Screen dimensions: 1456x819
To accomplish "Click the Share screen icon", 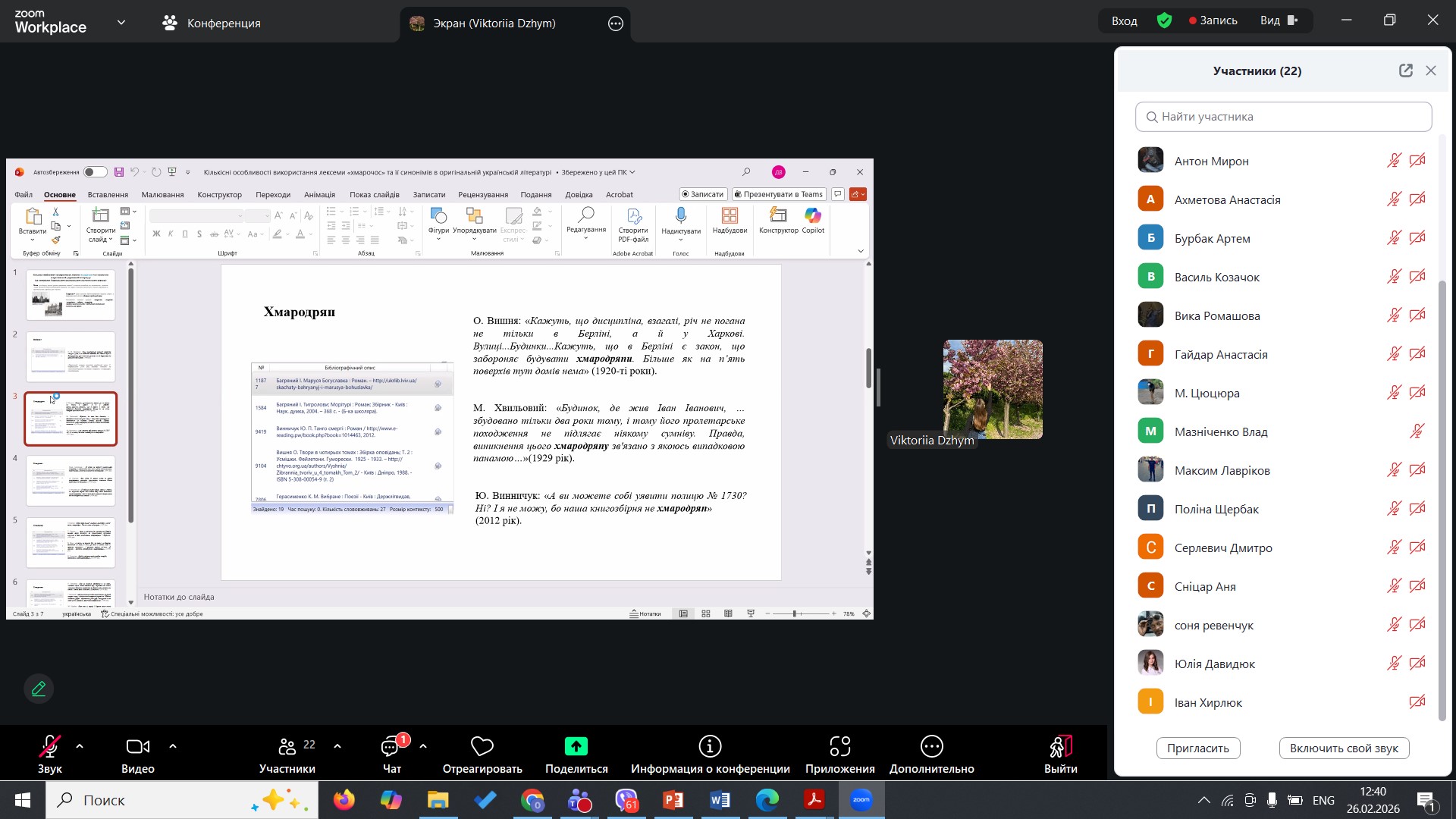I will click(576, 747).
